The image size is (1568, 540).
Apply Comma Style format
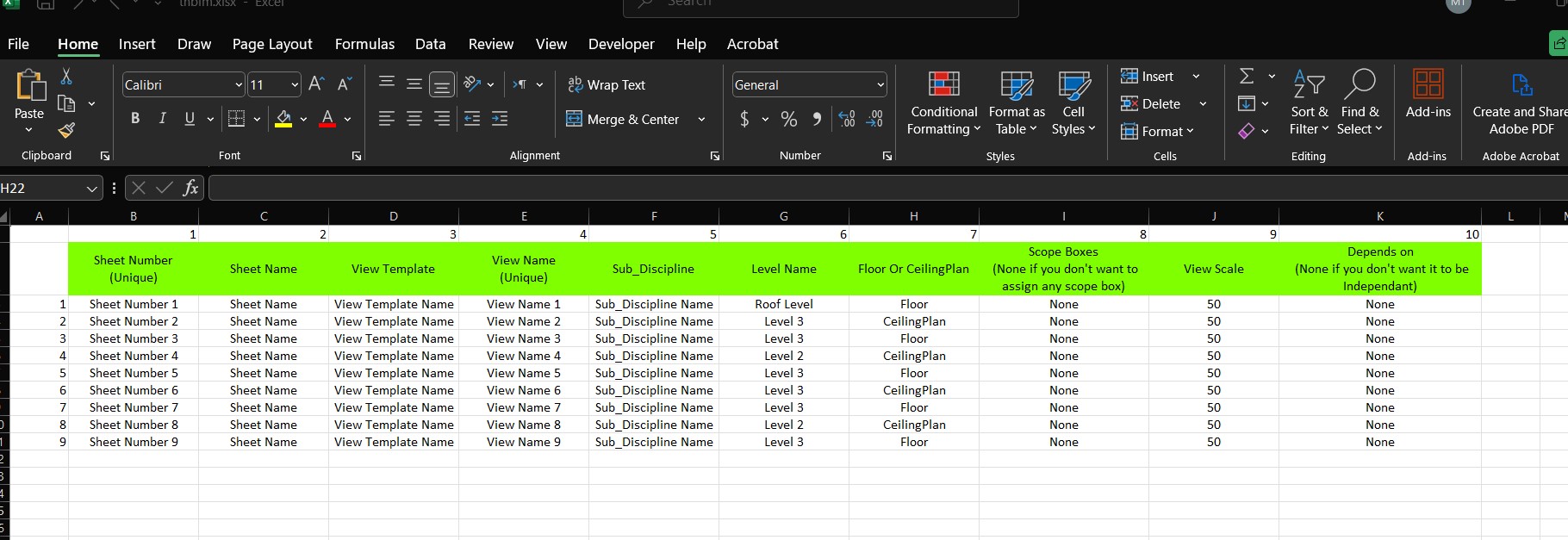(x=817, y=119)
